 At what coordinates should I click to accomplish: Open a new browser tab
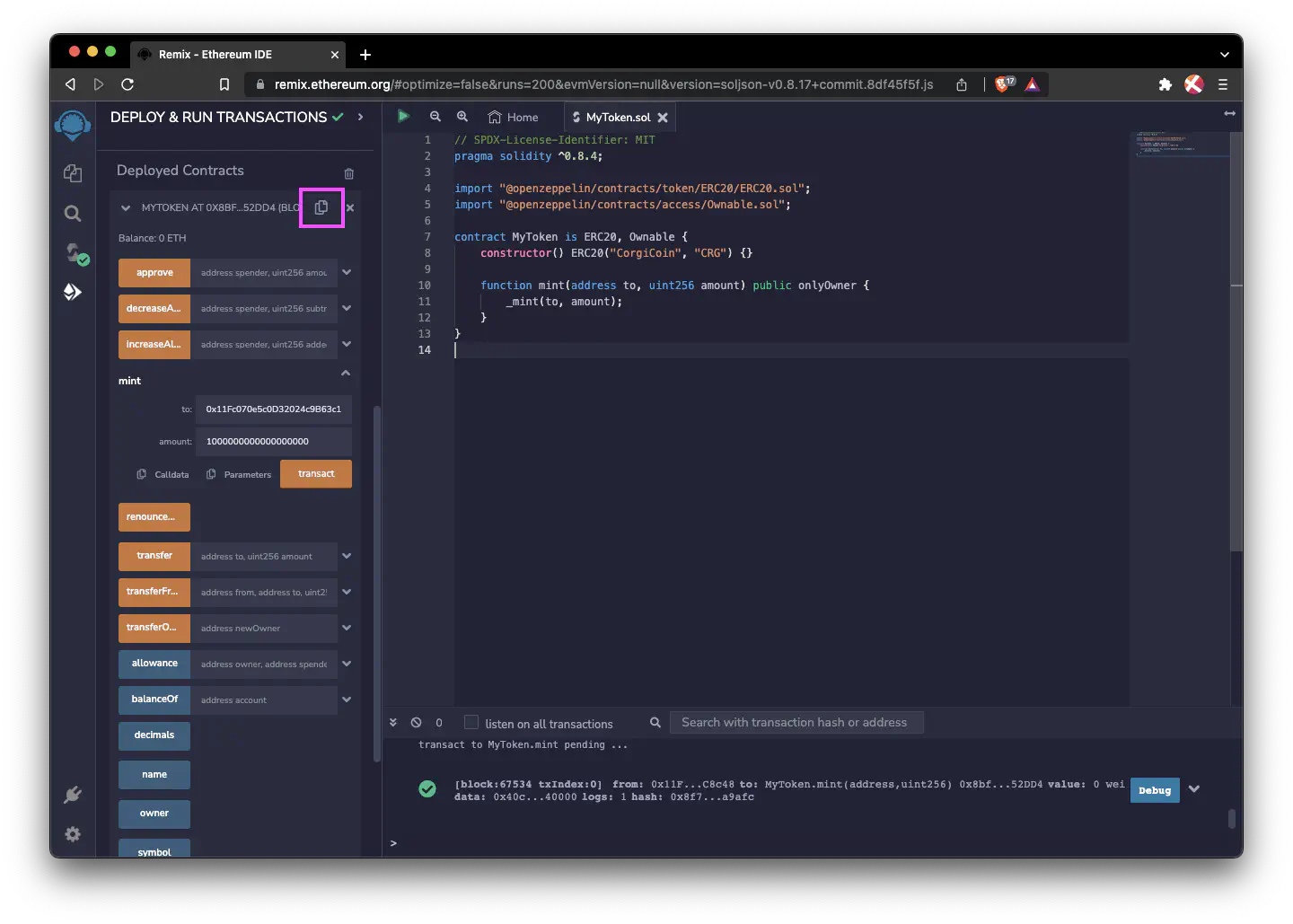tap(365, 55)
